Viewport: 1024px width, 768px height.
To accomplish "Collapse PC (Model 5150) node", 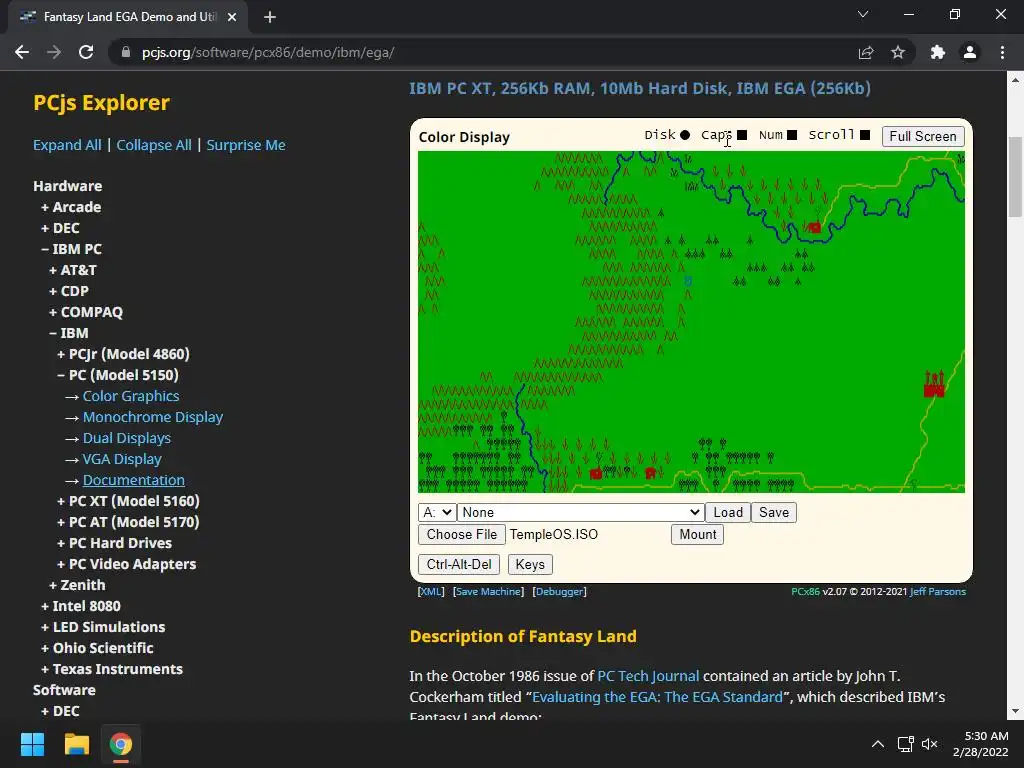I will pos(118,375).
